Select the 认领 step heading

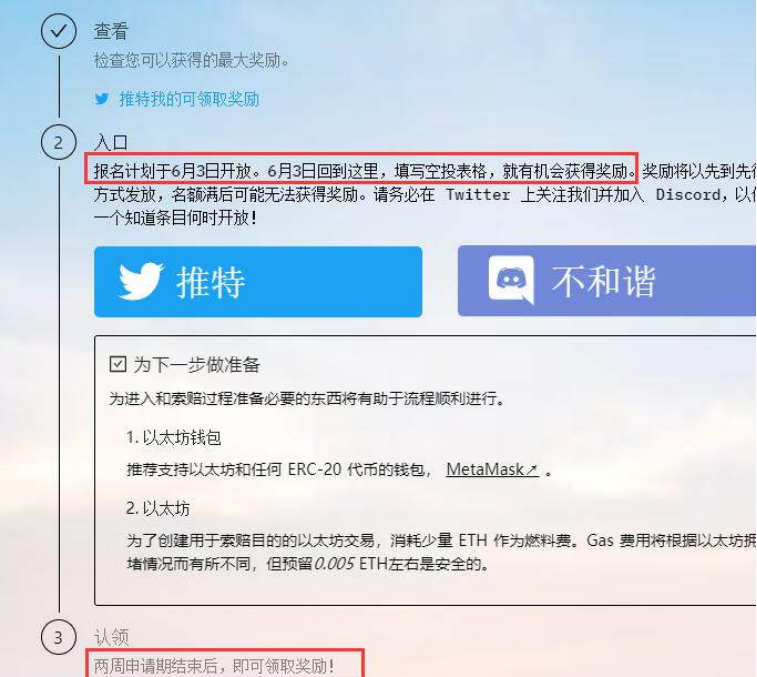(111, 637)
